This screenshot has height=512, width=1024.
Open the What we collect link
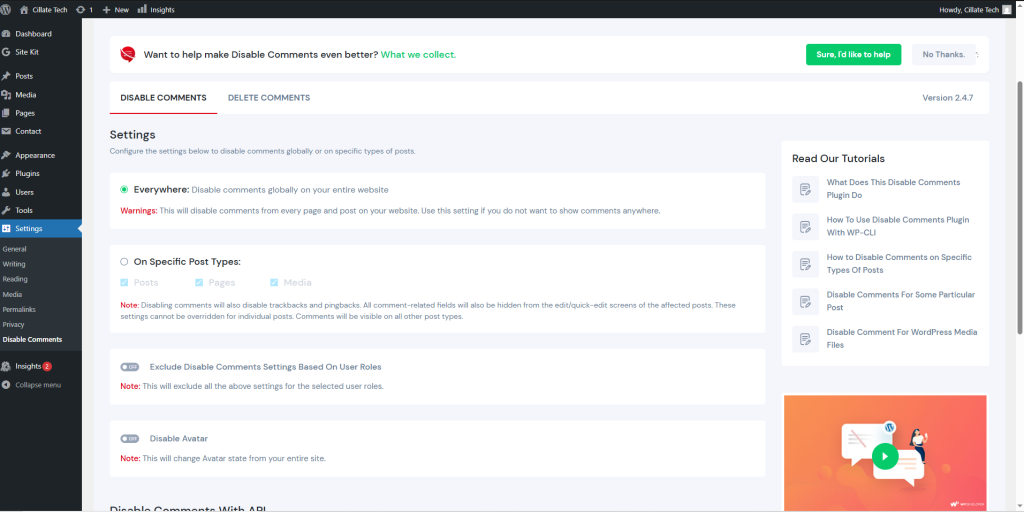(418, 54)
